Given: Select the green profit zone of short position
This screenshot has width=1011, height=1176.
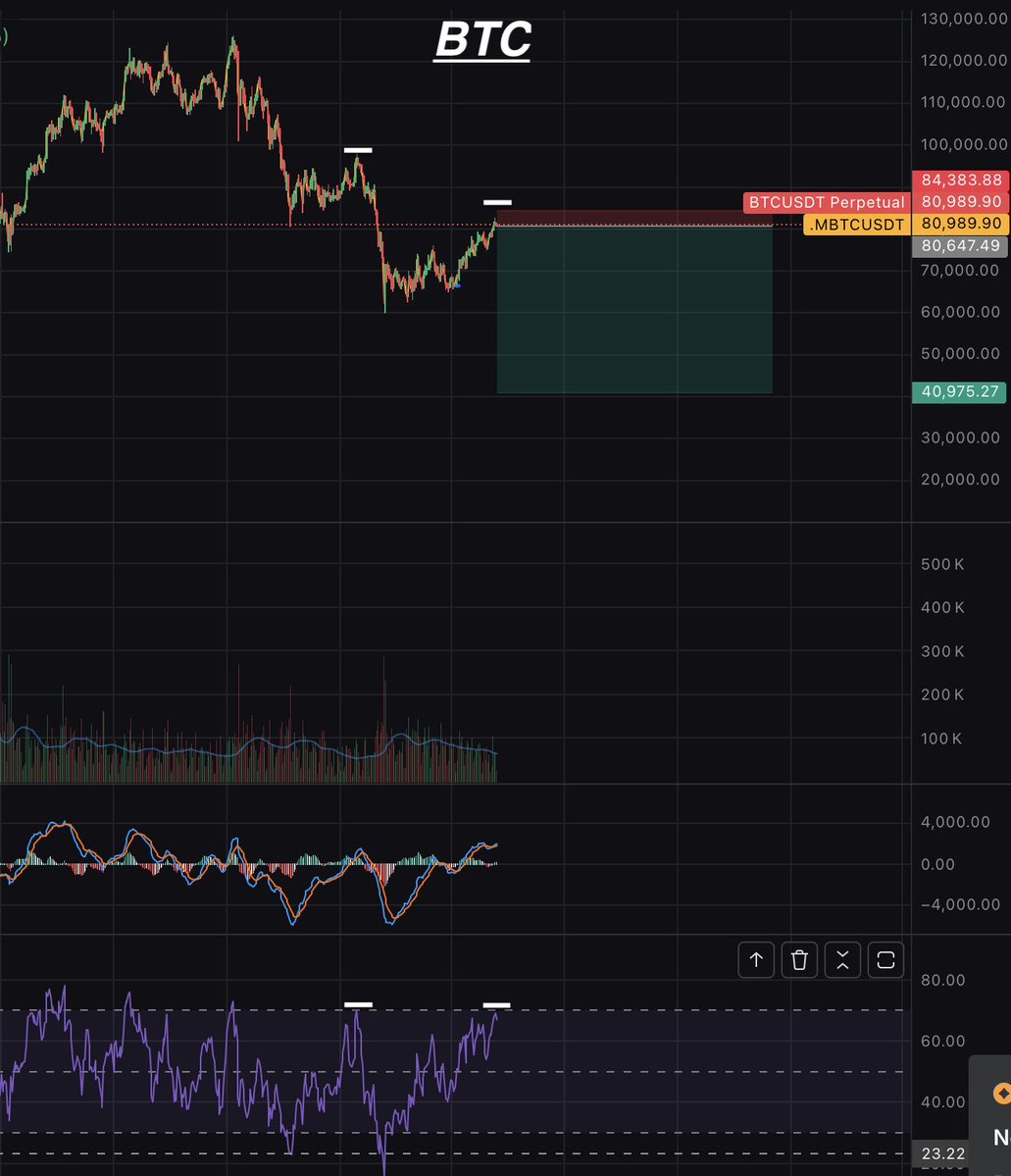Looking at the screenshot, I should click(634, 309).
